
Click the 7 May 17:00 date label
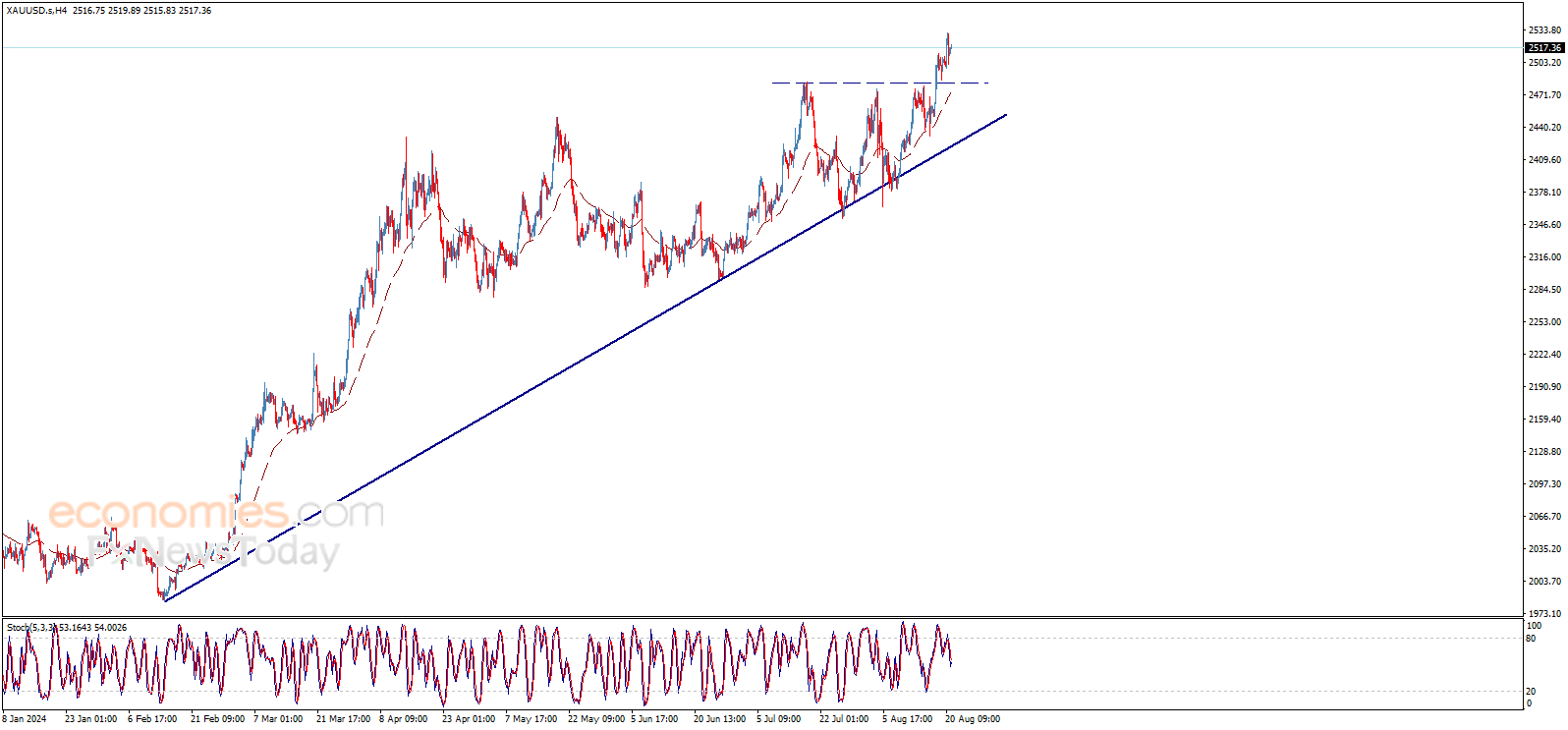pos(531,719)
